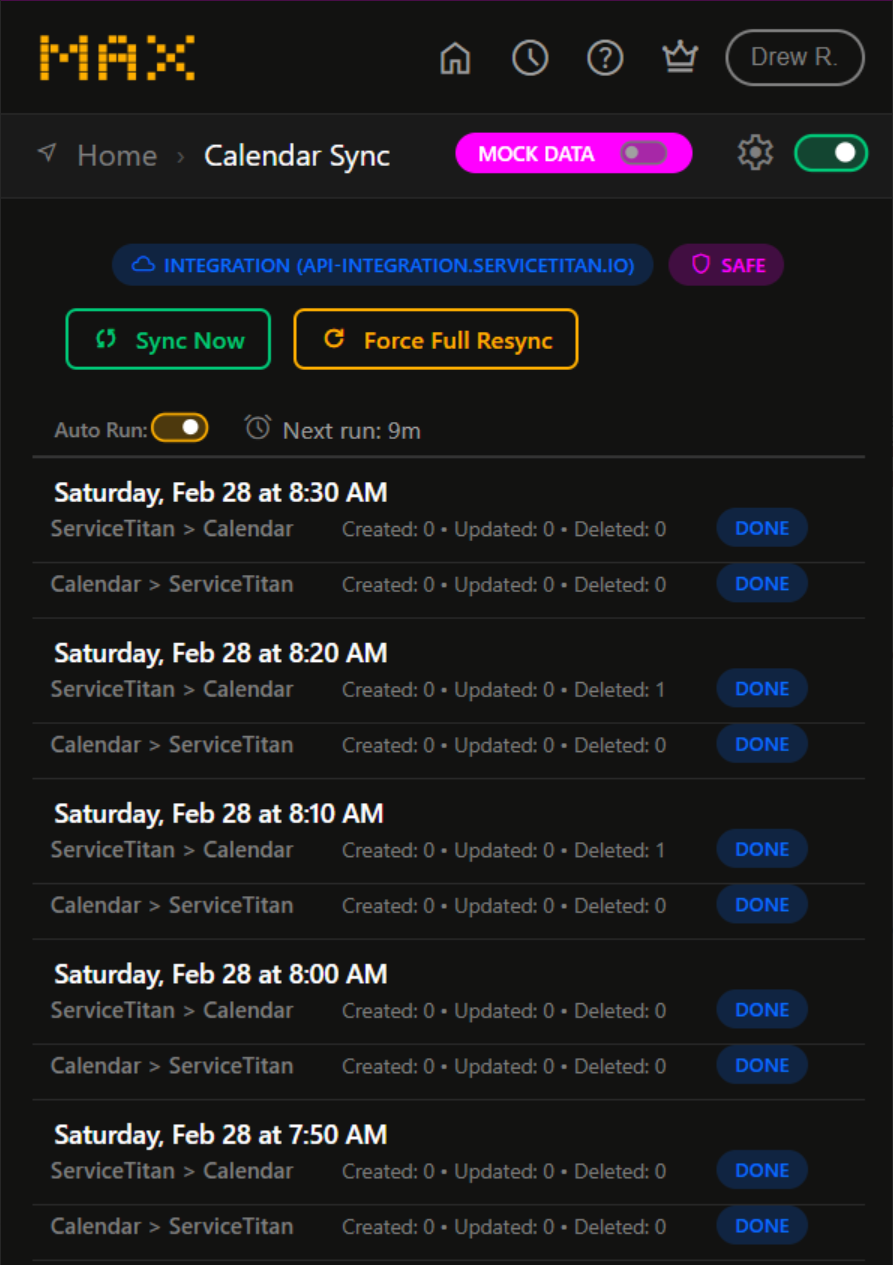Viewport: 893px width, 1265px height.
Task: Open the Home icon in the top navigation
Action: pos(455,60)
